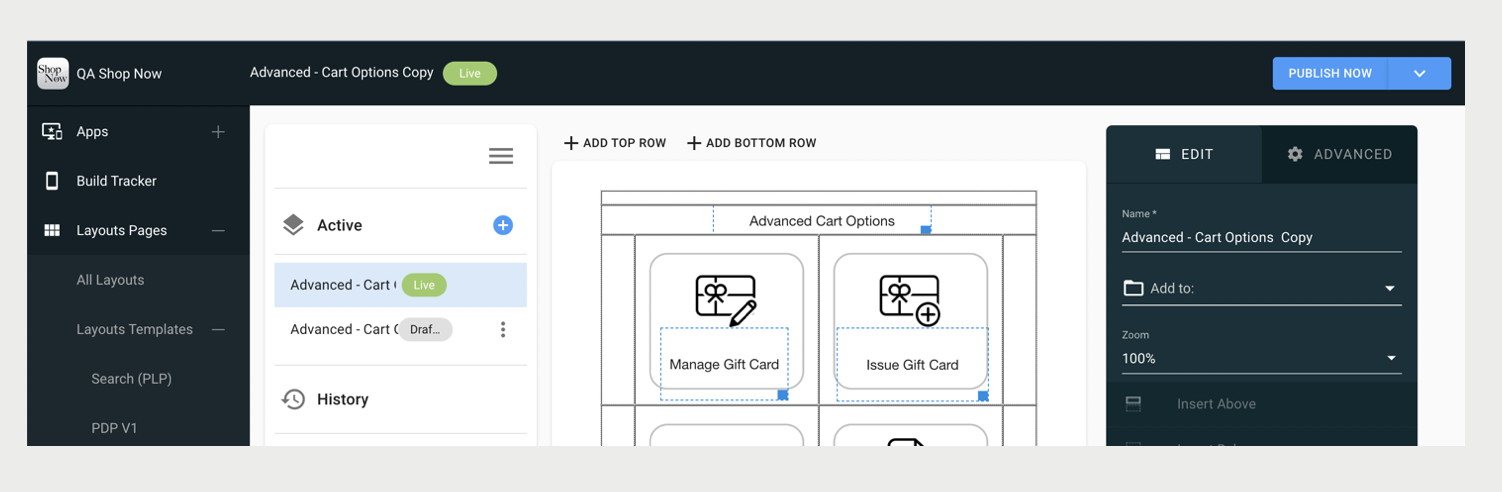Click the folder icon beside Add to
This screenshot has height=492, width=1502.
pyautogui.click(x=1133, y=288)
